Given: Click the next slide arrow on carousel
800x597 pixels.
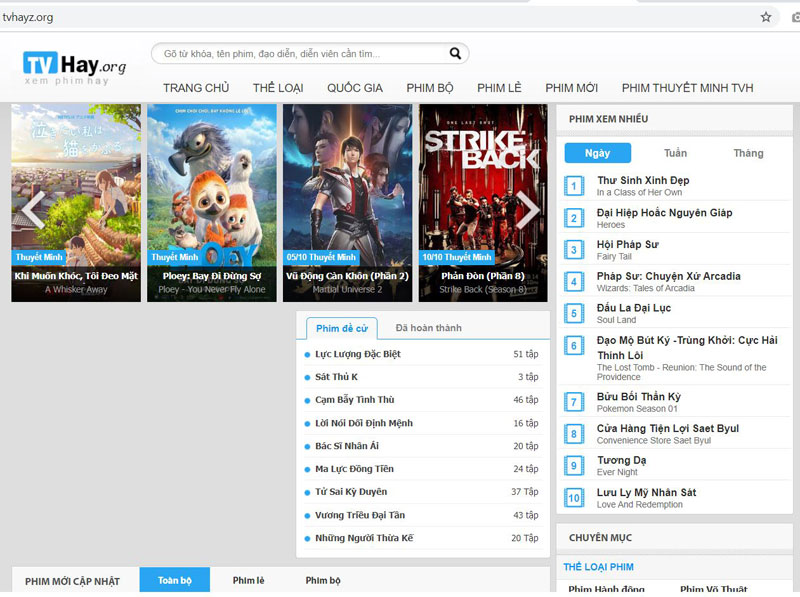Looking at the screenshot, I should pyautogui.click(x=527, y=208).
